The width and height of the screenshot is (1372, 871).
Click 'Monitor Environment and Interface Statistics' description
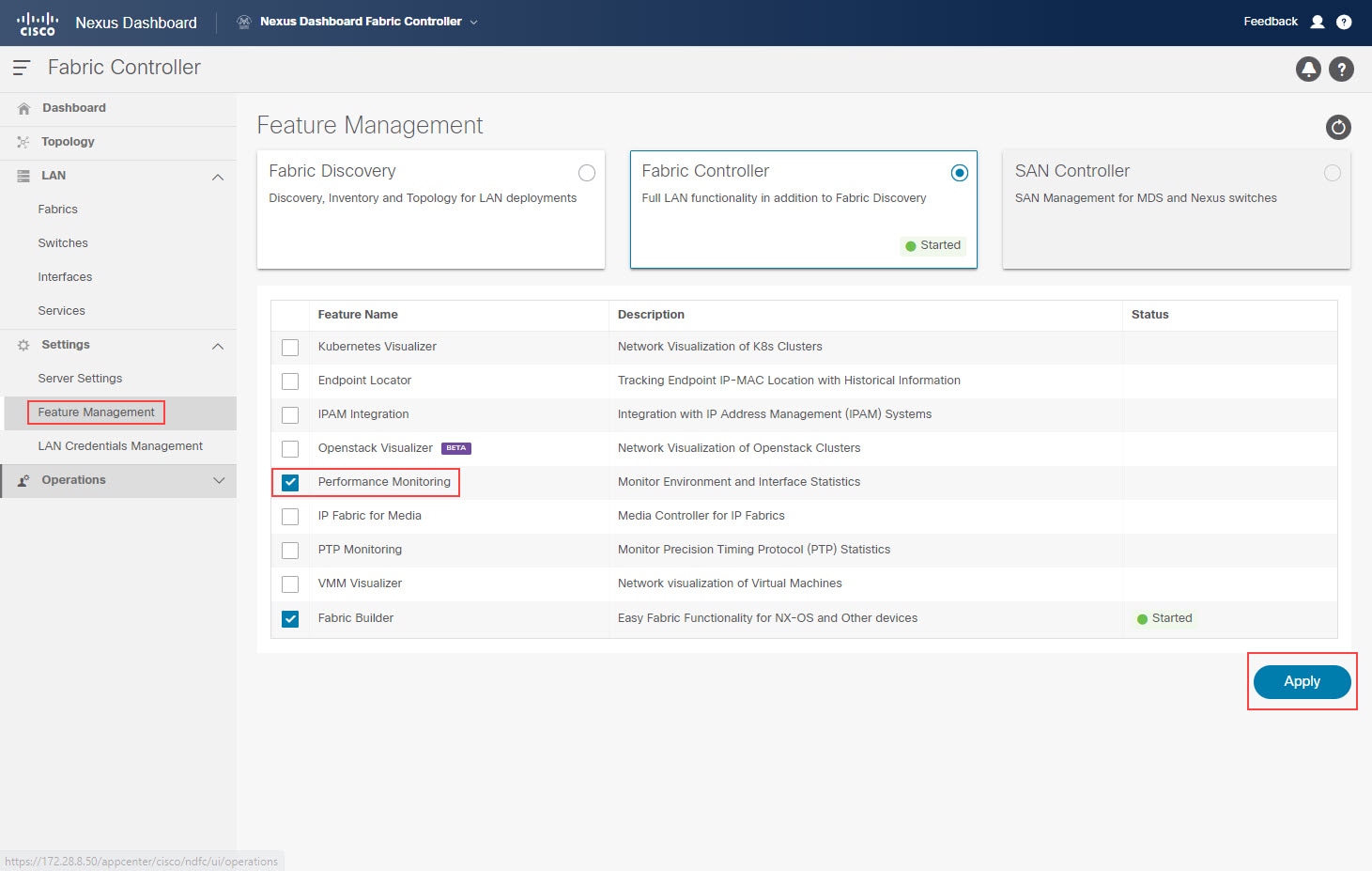click(739, 482)
